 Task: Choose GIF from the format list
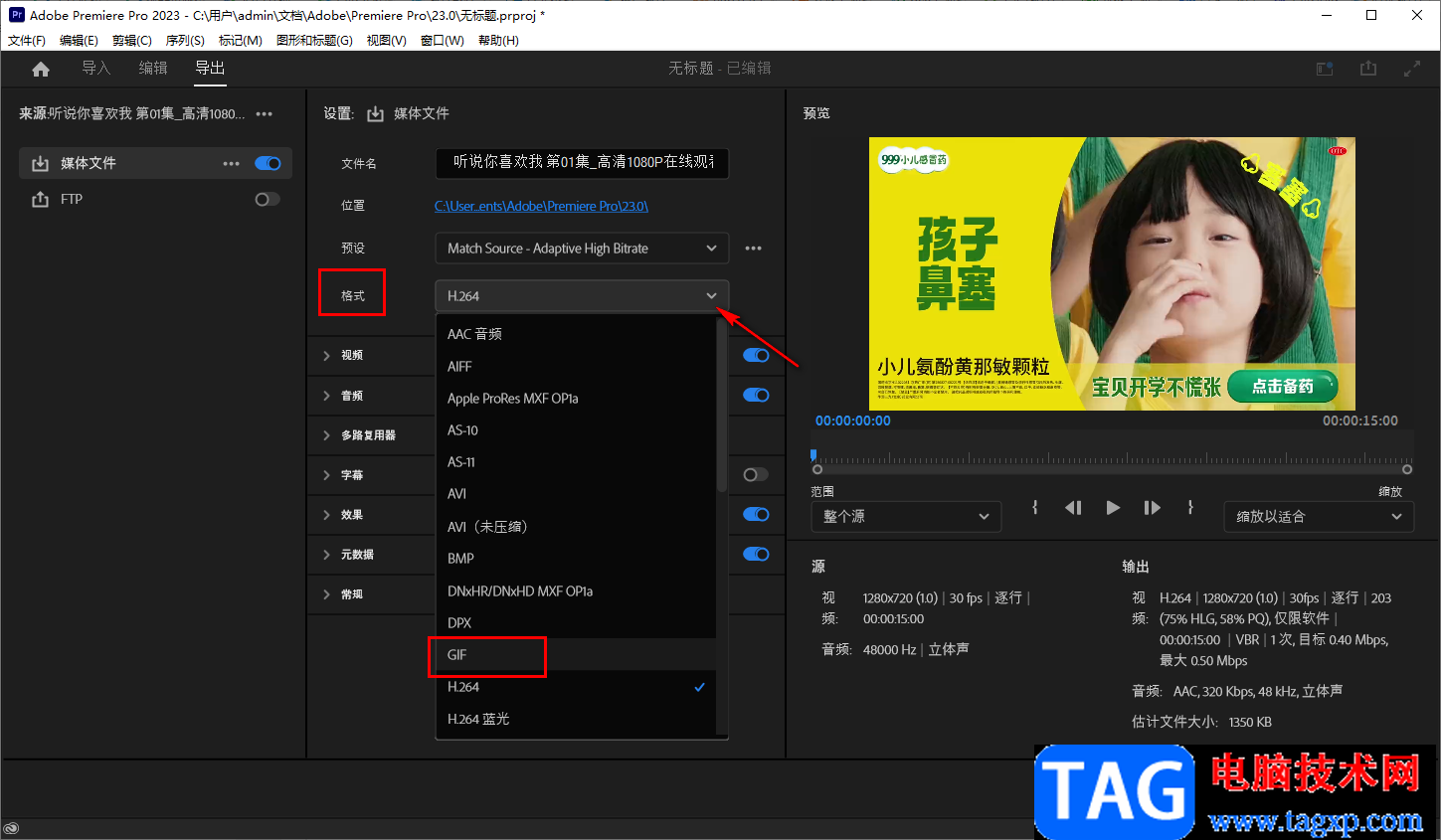[576, 655]
